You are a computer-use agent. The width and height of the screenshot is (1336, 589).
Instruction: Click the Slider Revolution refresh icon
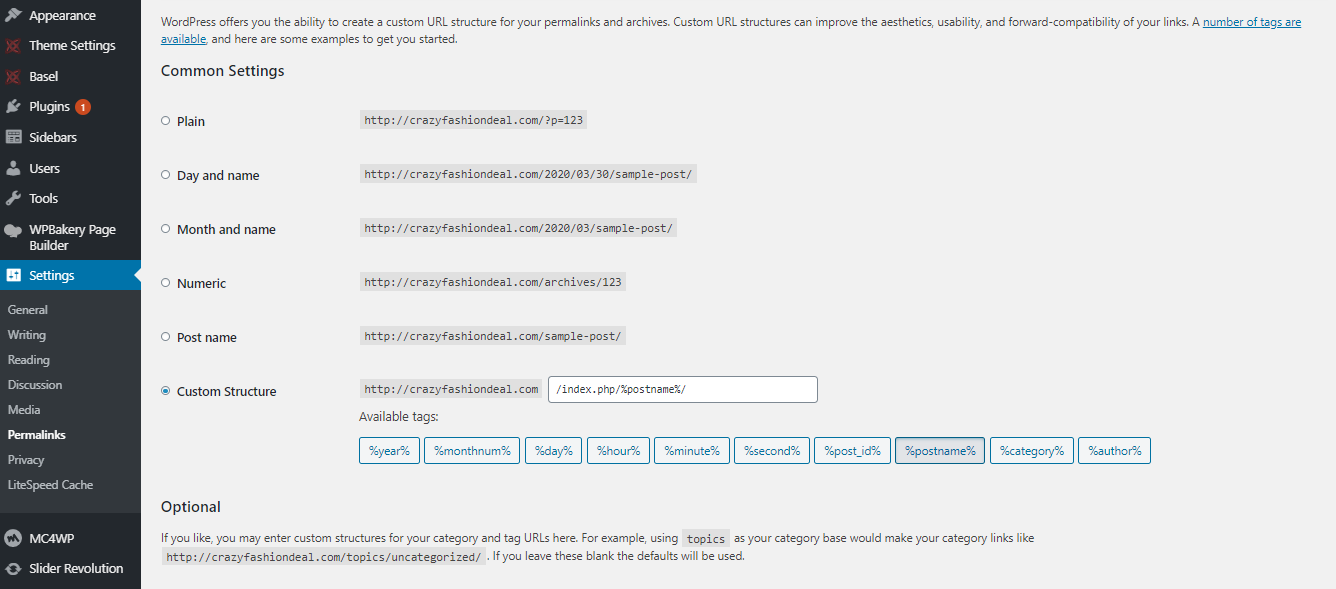[13, 569]
